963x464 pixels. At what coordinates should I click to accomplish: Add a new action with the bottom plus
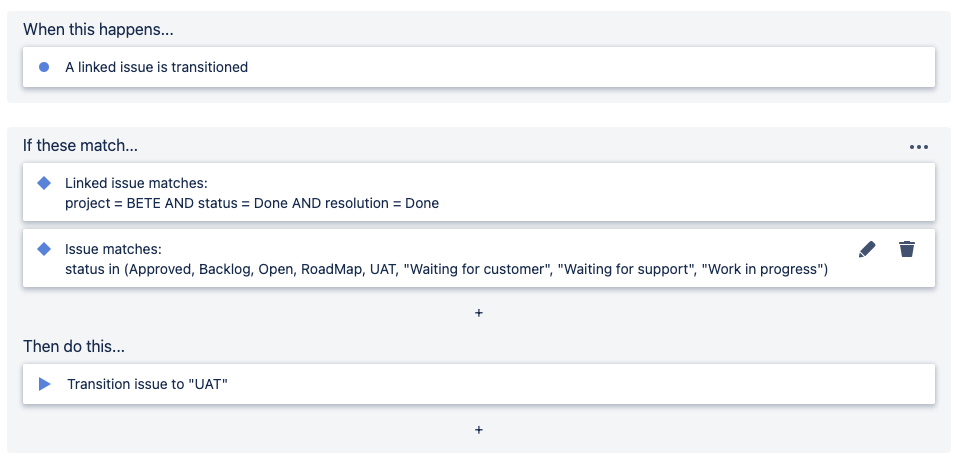479,430
